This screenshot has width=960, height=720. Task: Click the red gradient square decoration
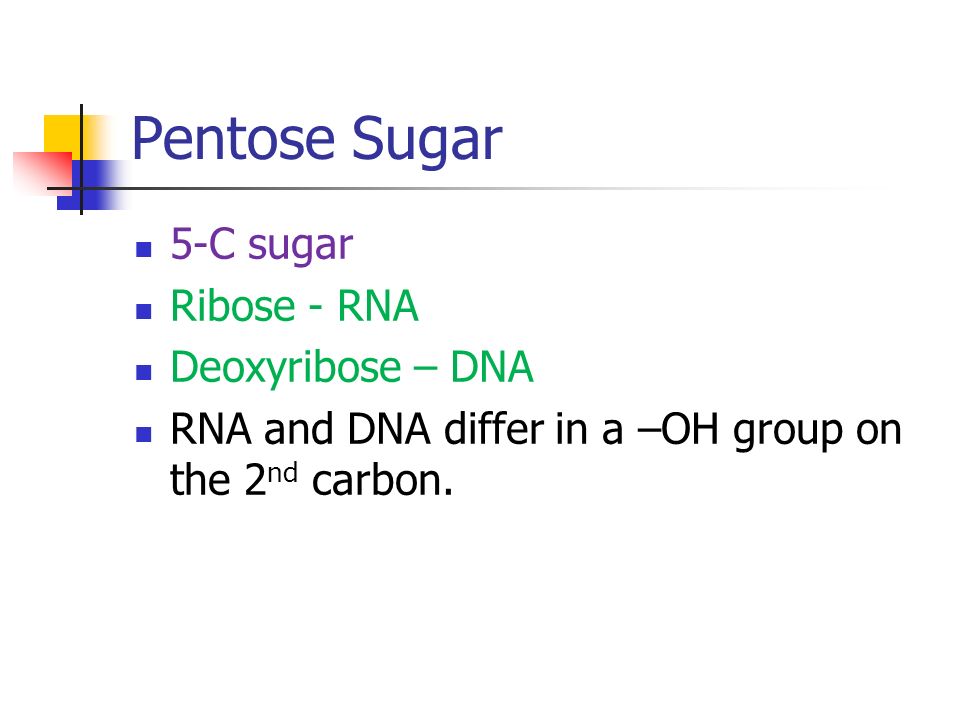[42, 171]
